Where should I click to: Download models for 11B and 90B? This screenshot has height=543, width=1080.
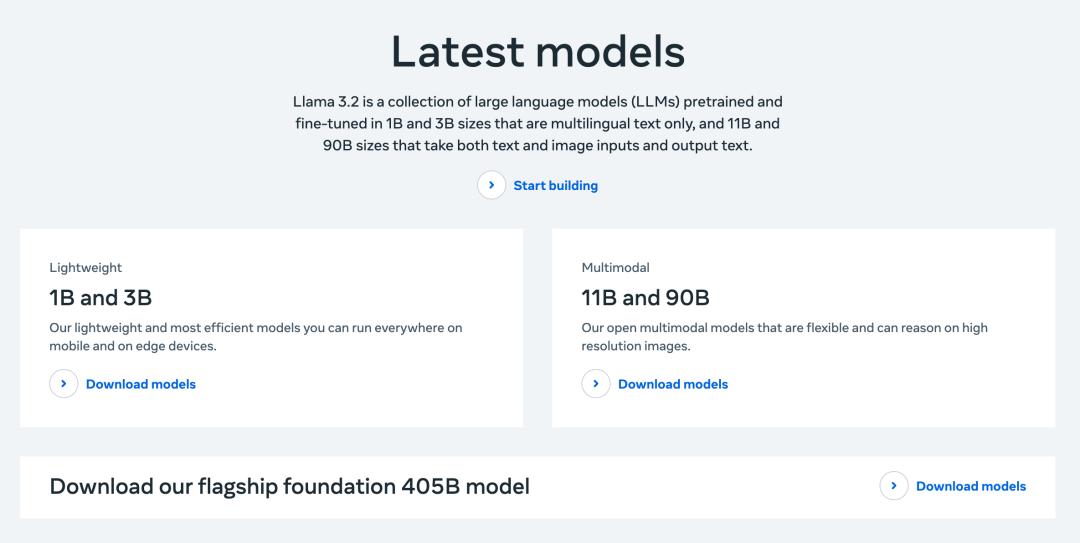point(673,384)
